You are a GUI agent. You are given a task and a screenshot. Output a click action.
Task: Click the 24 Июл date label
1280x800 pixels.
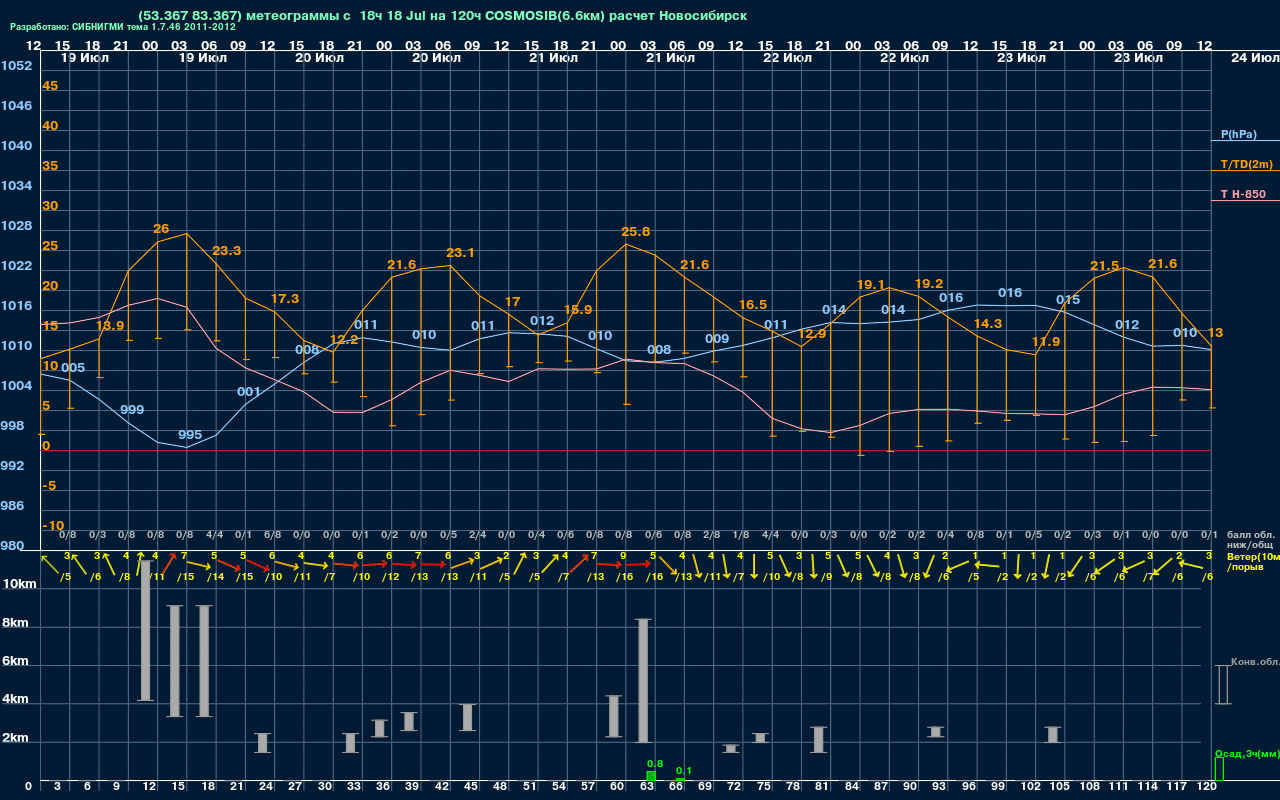[1253, 58]
